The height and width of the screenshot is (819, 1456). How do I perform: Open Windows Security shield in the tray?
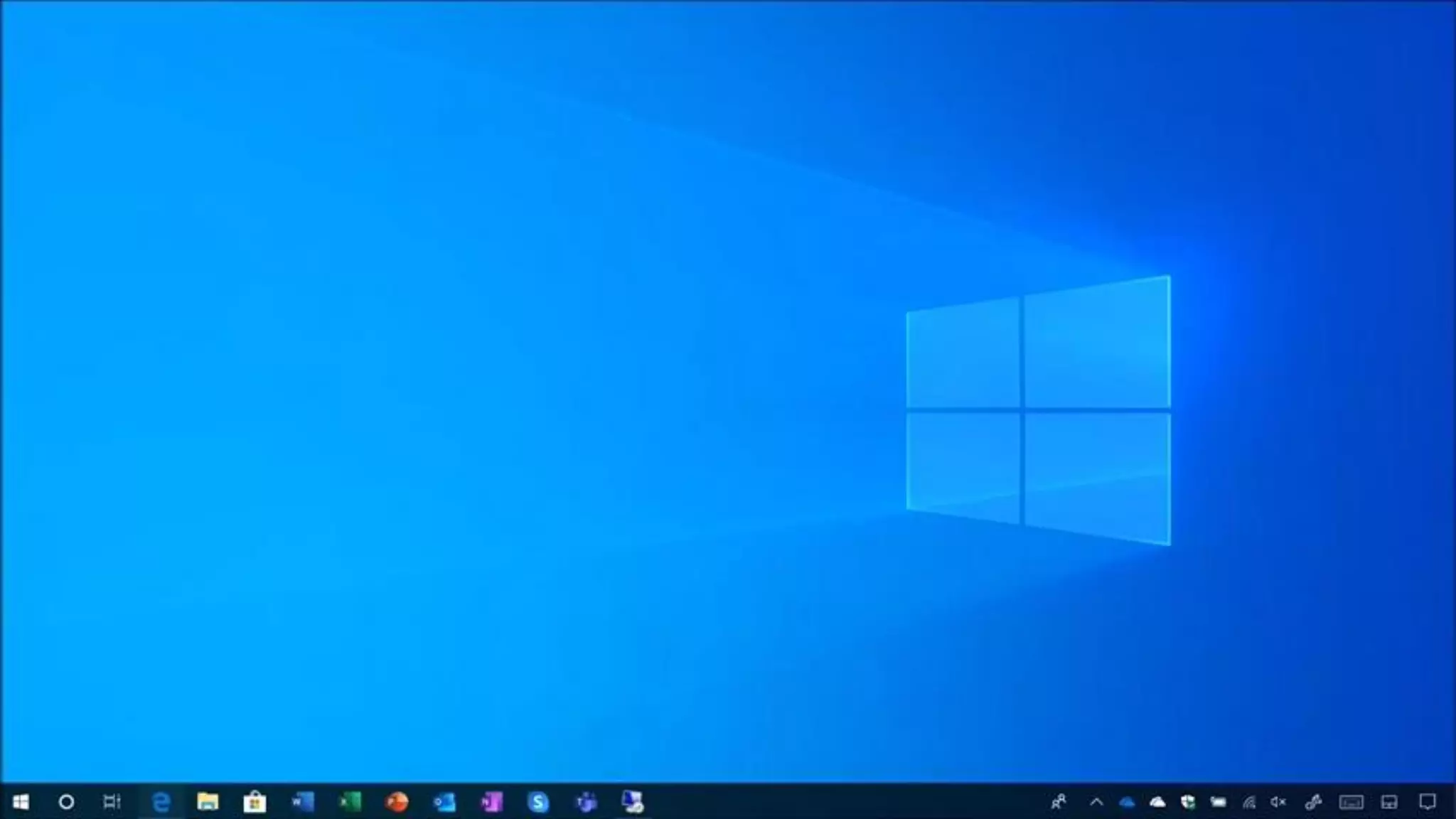tap(1188, 802)
